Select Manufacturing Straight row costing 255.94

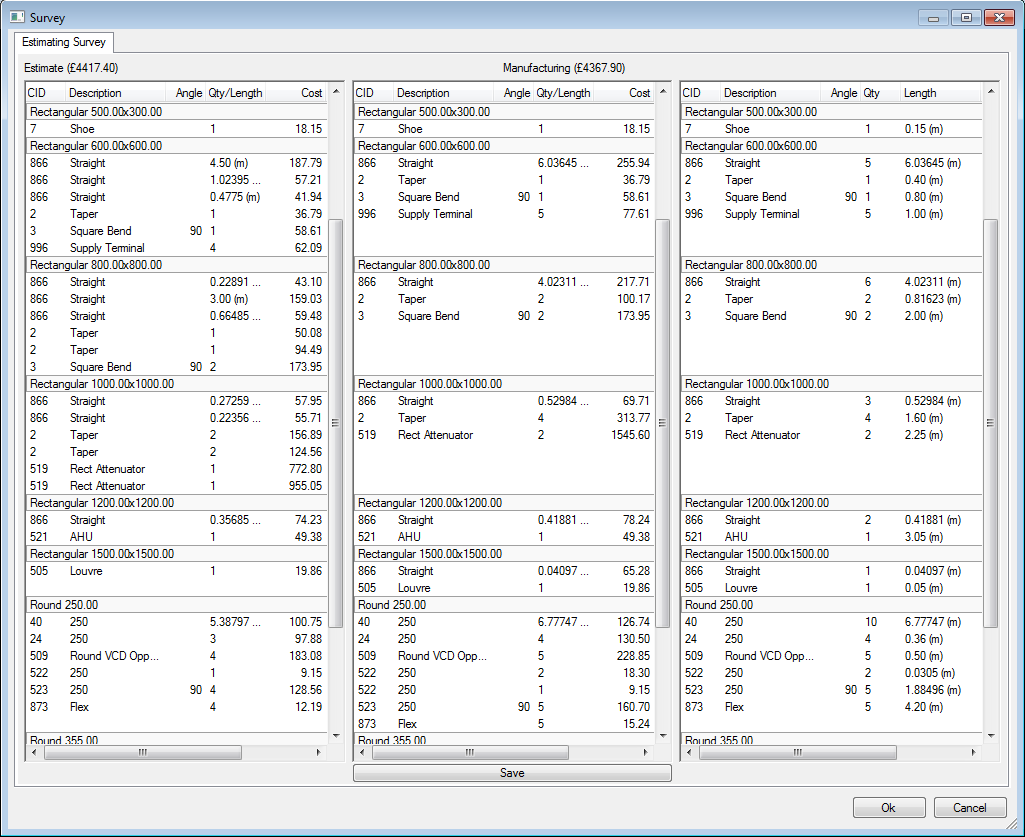click(x=504, y=163)
